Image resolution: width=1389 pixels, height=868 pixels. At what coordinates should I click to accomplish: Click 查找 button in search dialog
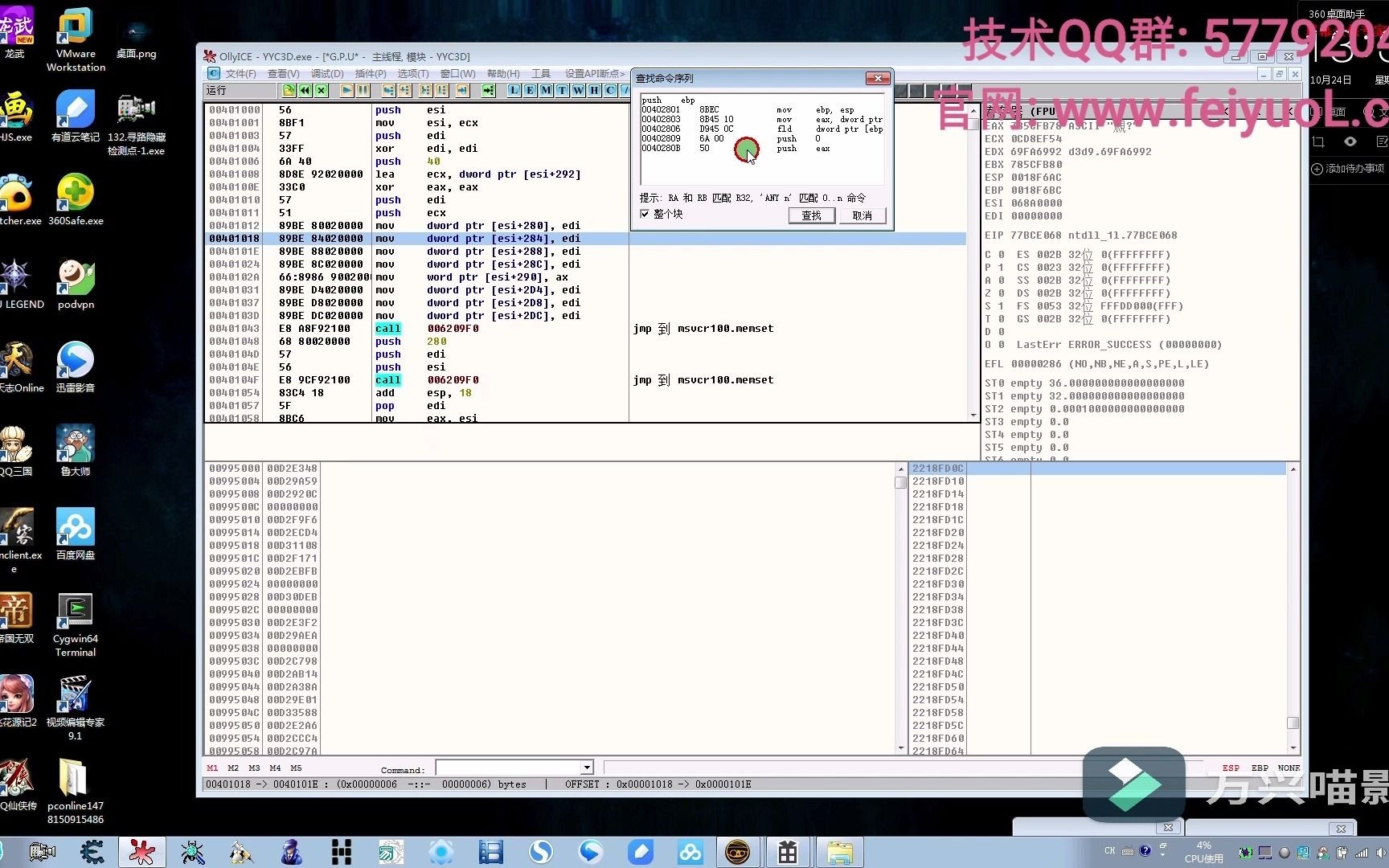pos(811,215)
